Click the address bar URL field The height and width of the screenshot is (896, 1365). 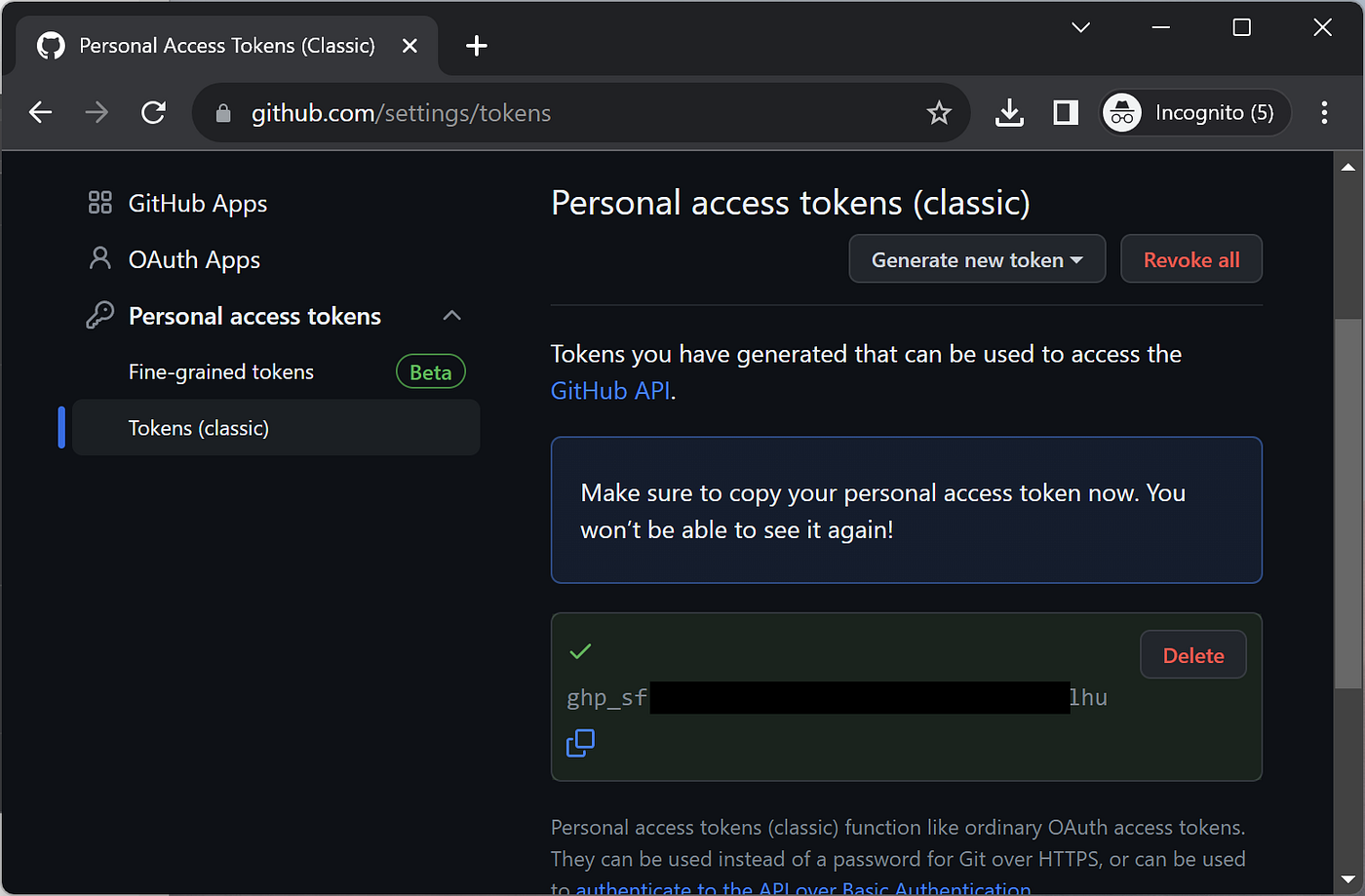coord(565,113)
